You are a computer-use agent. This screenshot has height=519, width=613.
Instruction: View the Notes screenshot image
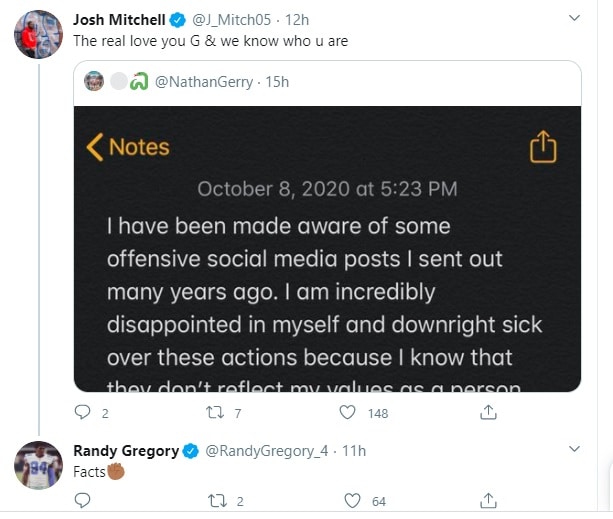point(327,249)
